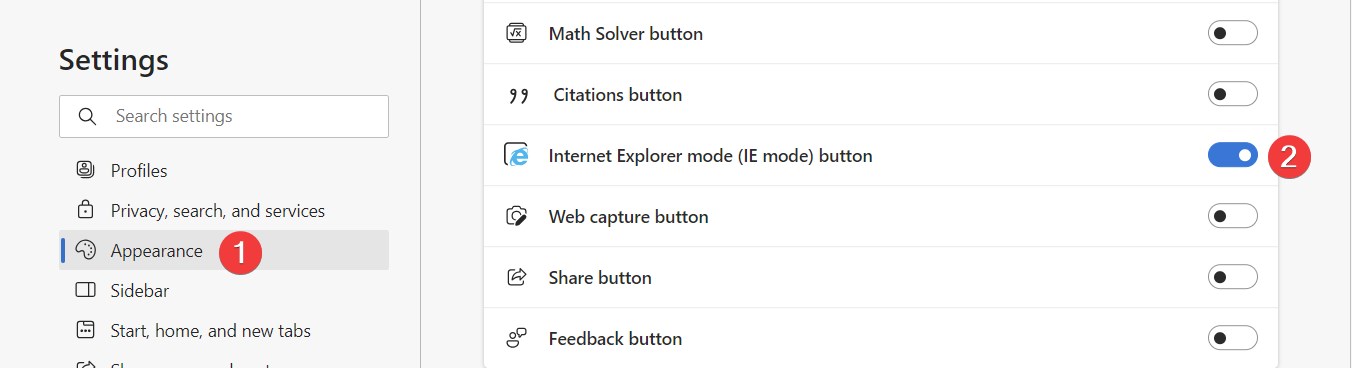1352x368 pixels.
Task: Click the Math Solver icon
Action: [516, 33]
